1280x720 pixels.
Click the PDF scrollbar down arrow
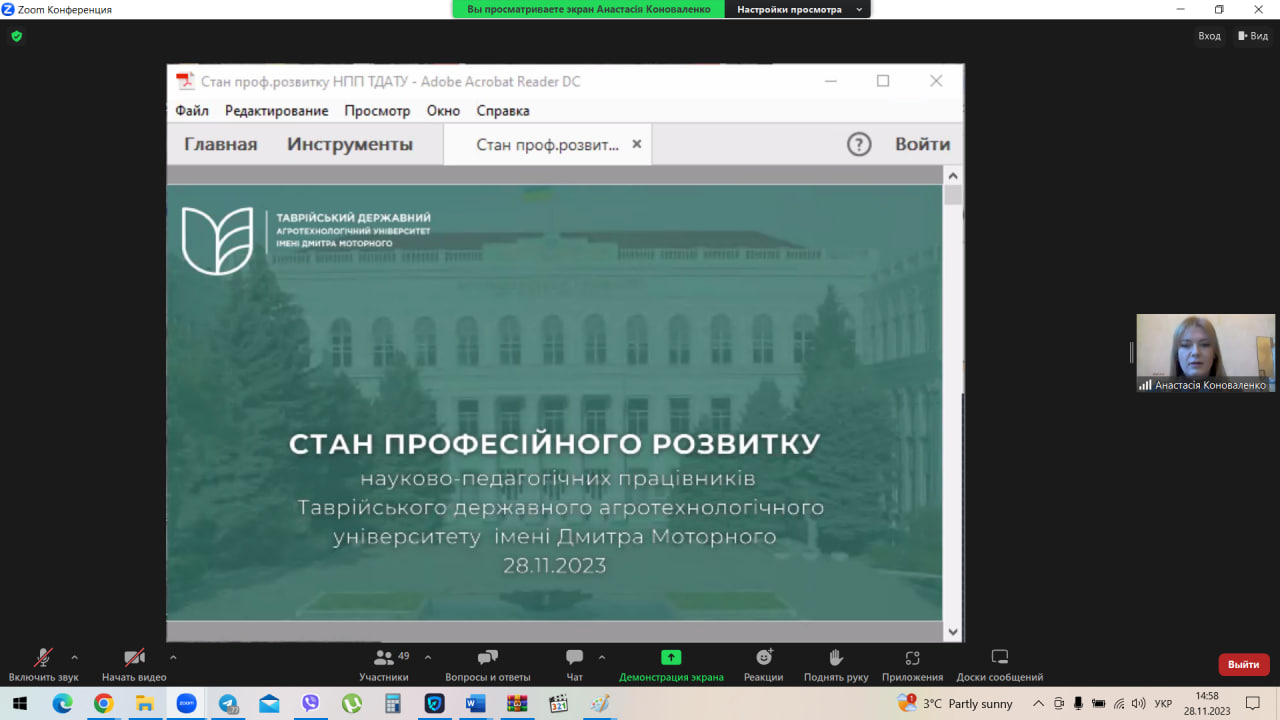pyautogui.click(x=952, y=631)
